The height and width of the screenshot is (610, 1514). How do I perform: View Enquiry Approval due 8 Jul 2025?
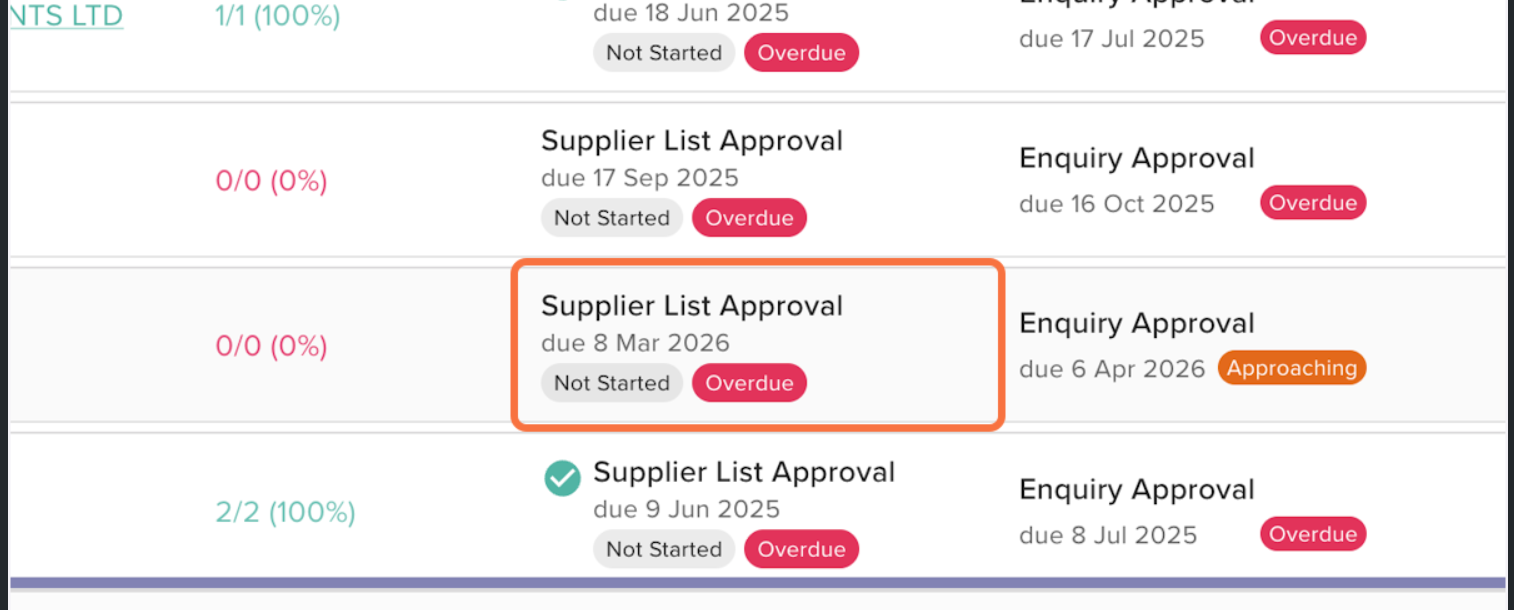point(1136,490)
